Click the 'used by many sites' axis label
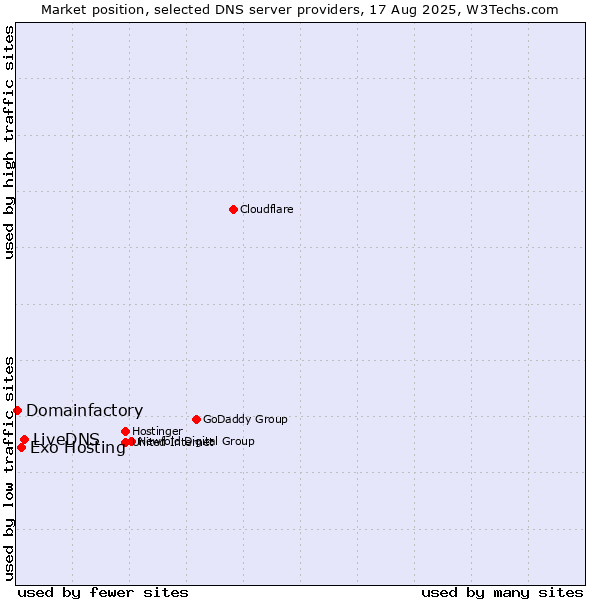The image size is (600, 600). [502, 593]
